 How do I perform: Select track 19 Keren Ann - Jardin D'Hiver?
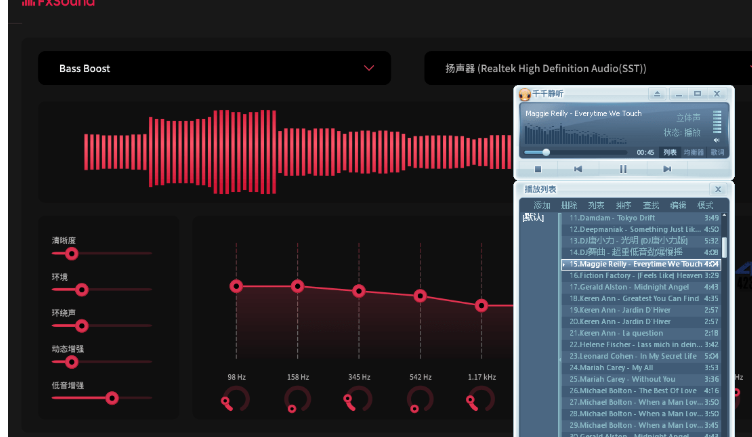pos(641,310)
